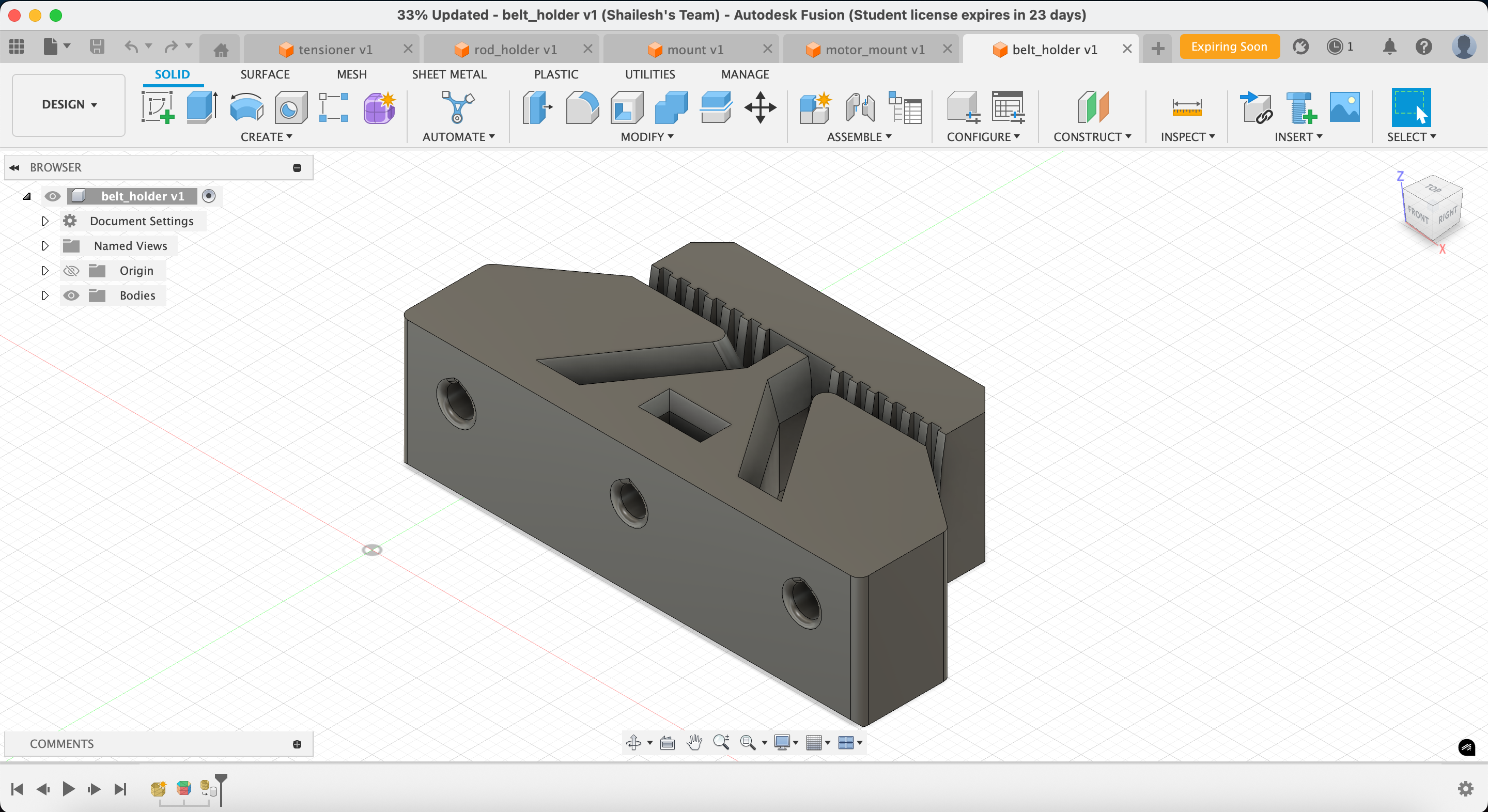Viewport: 1488px width, 812px height.
Task: Toggle the belt_holder v1 activate radio button
Action: [209, 196]
